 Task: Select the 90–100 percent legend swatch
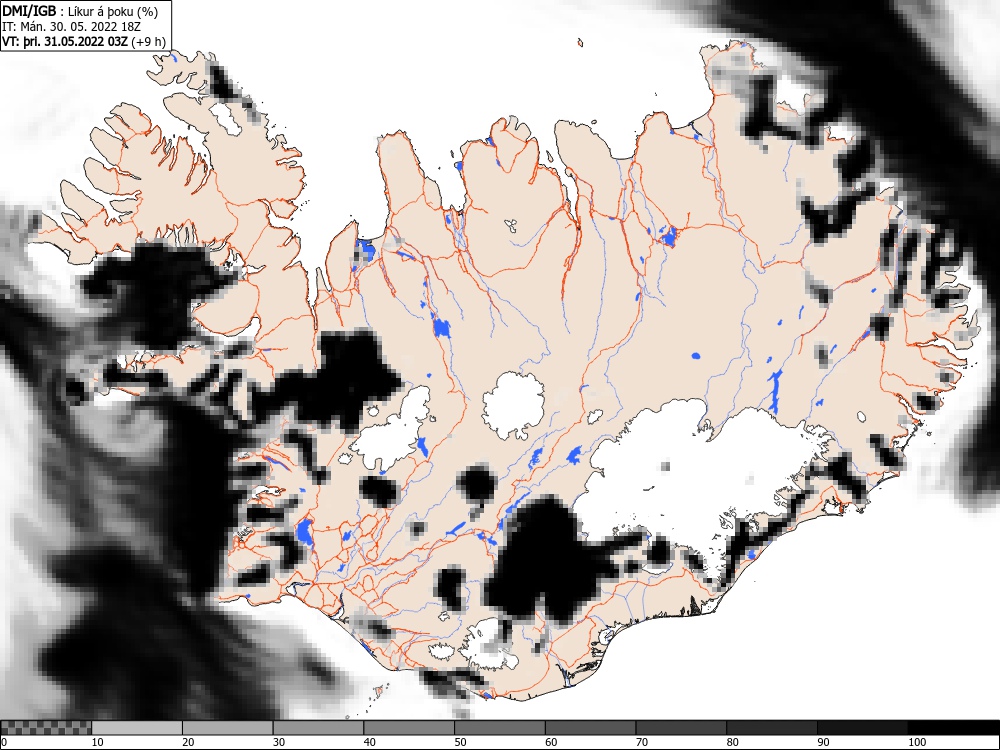pyautogui.click(x=862, y=728)
